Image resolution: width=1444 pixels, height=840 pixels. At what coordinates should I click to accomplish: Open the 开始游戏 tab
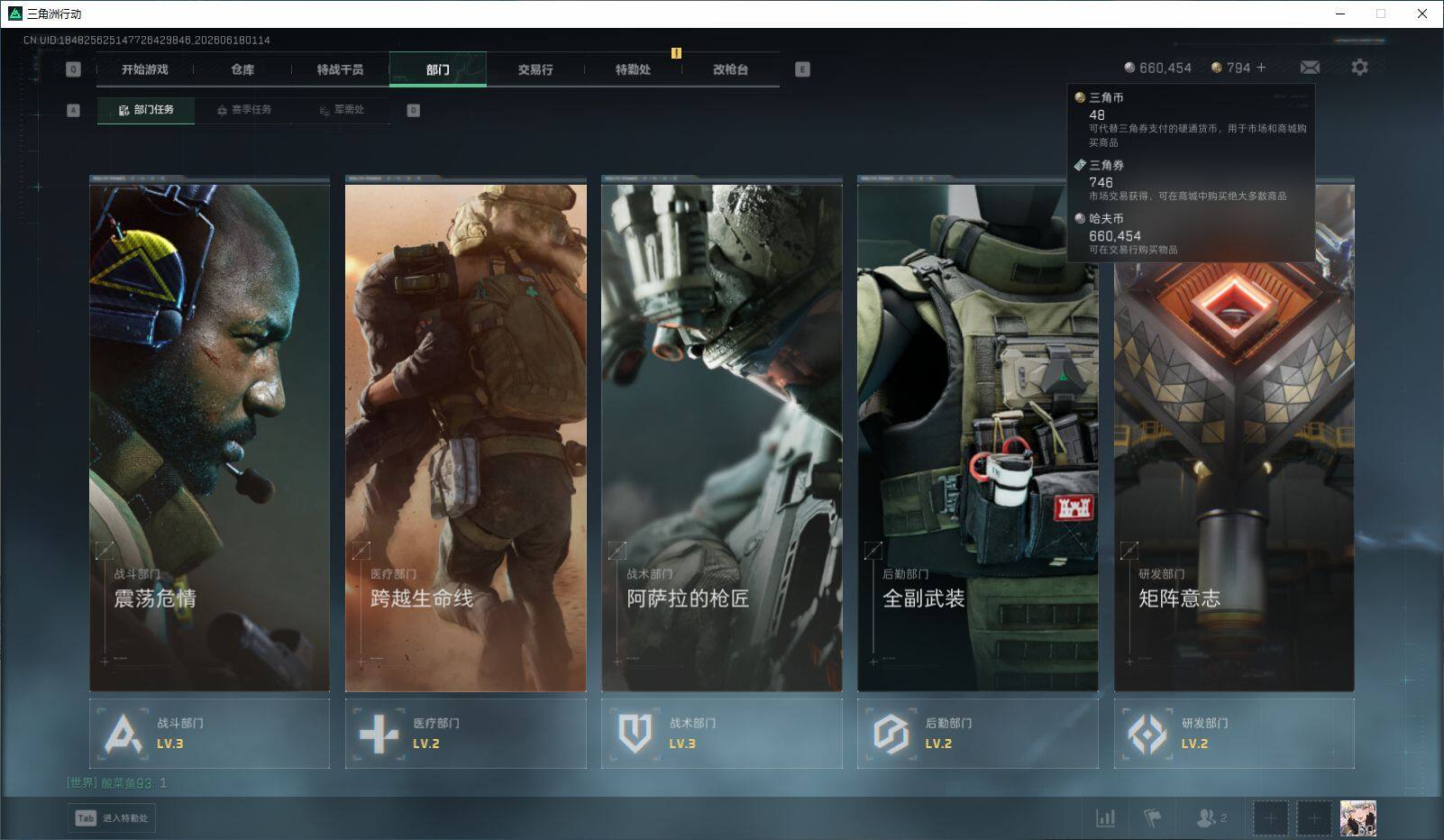point(144,69)
